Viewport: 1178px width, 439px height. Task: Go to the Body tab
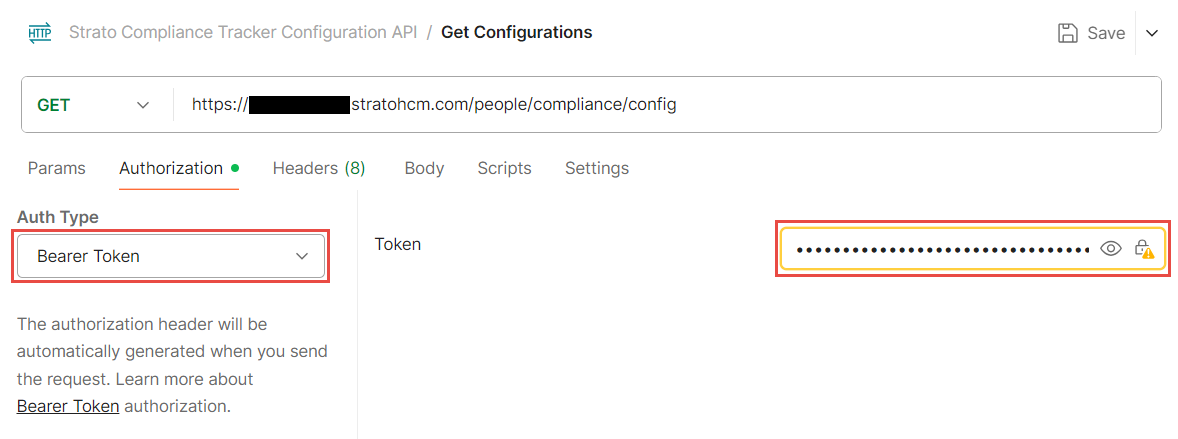tap(424, 168)
